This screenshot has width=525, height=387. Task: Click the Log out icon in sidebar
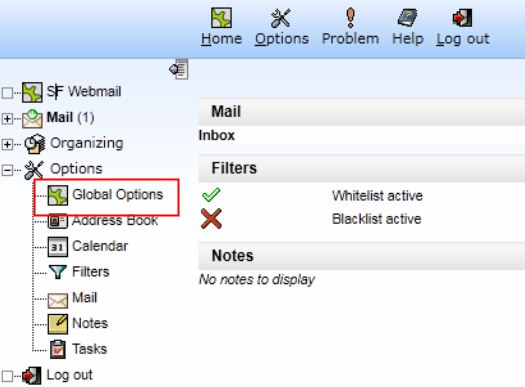tap(31, 376)
